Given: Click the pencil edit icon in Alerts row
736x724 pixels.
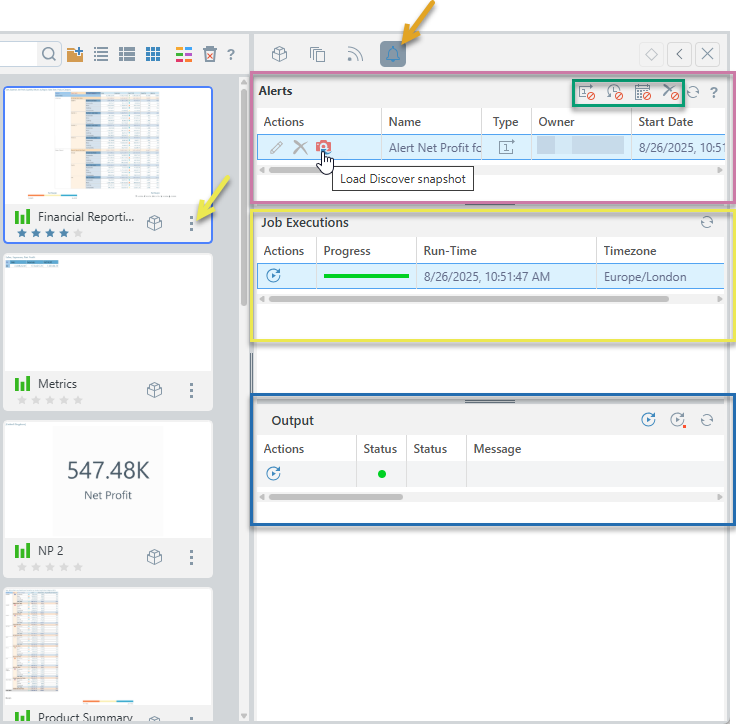Looking at the screenshot, I should 277,148.
